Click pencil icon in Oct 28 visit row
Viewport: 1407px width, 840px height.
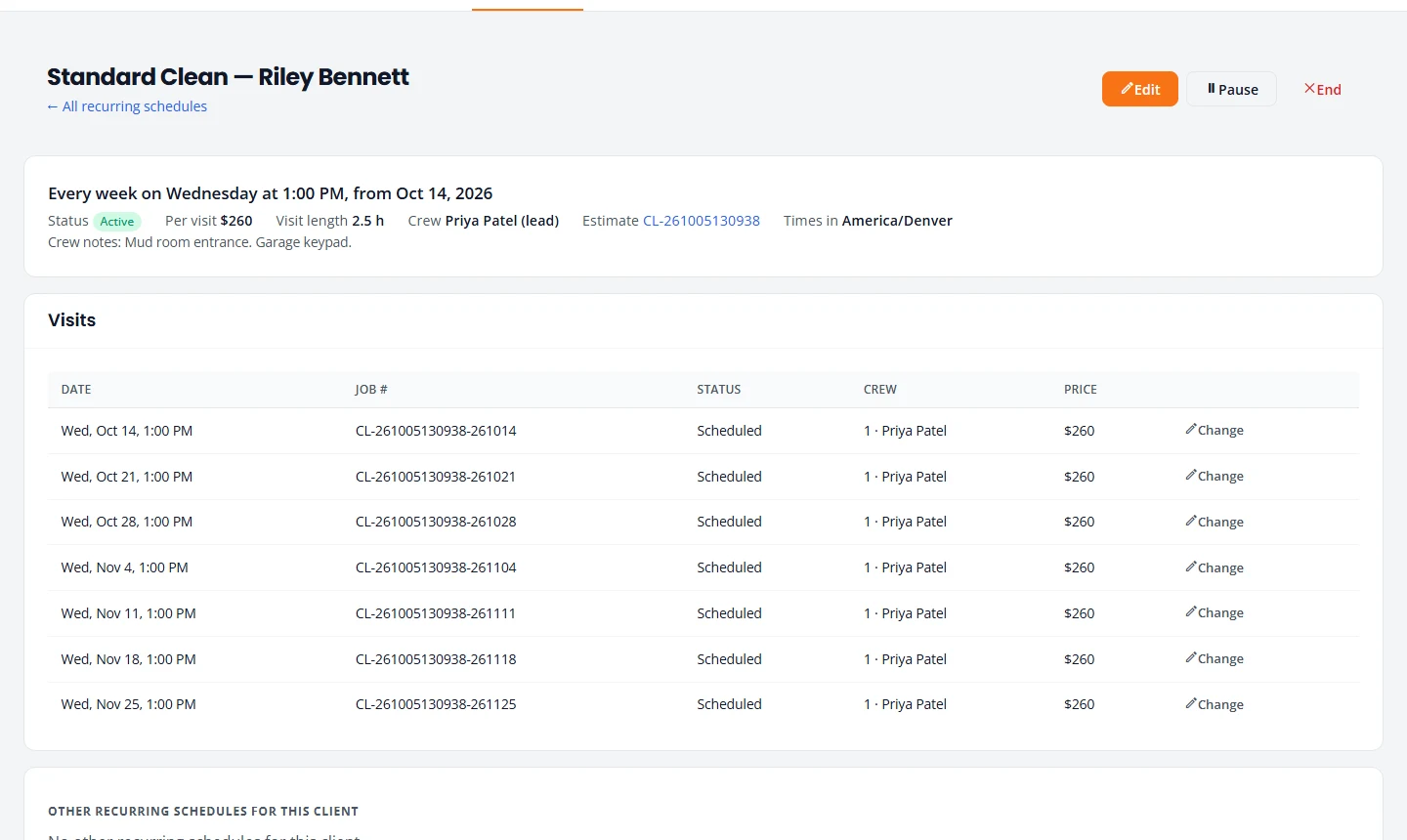(1191, 522)
